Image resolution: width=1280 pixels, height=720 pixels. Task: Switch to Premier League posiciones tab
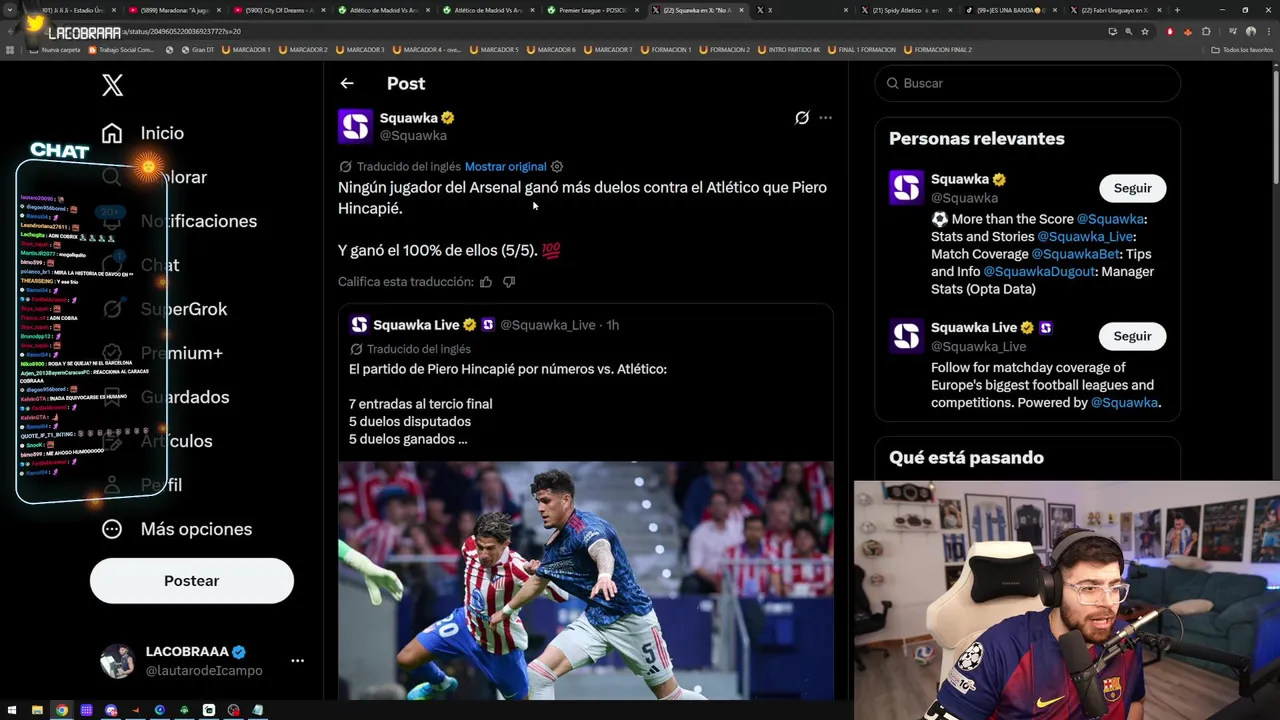[x=592, y=10]
